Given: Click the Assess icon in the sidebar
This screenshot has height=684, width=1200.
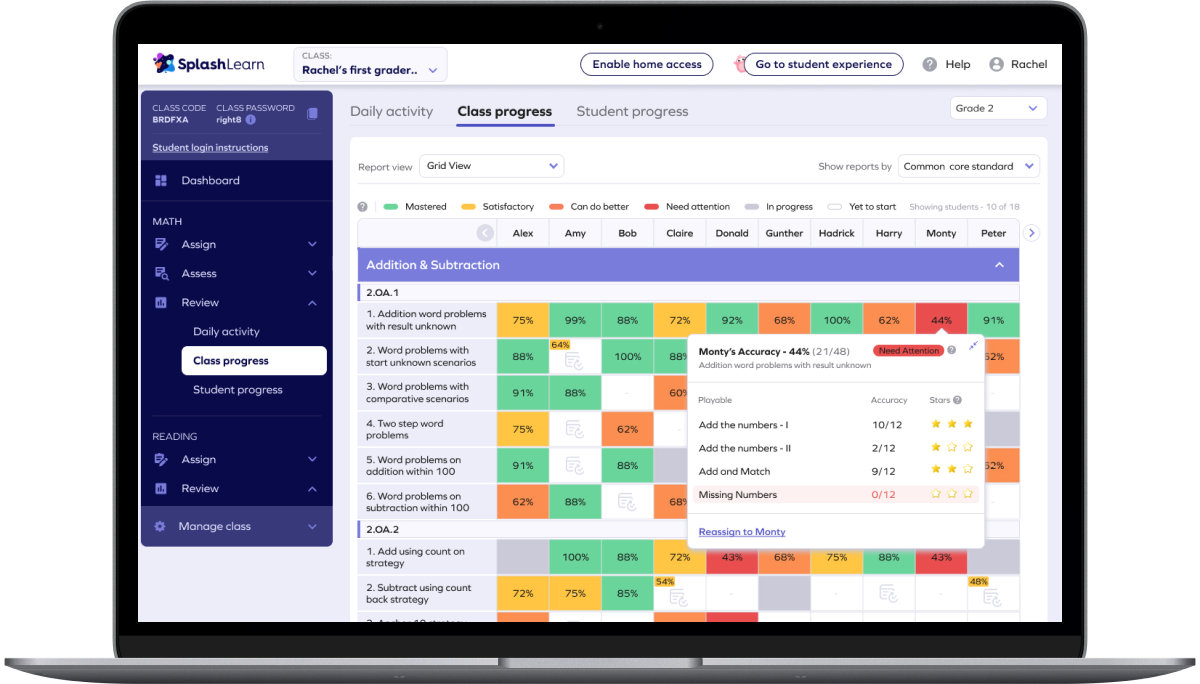Looking at the screenshot, I should tap(160, 273).
